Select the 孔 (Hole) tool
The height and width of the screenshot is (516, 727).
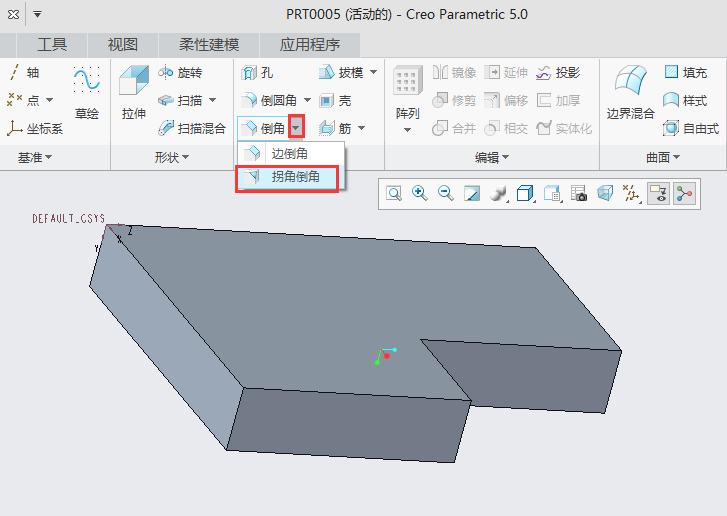[x=257, y=72]
